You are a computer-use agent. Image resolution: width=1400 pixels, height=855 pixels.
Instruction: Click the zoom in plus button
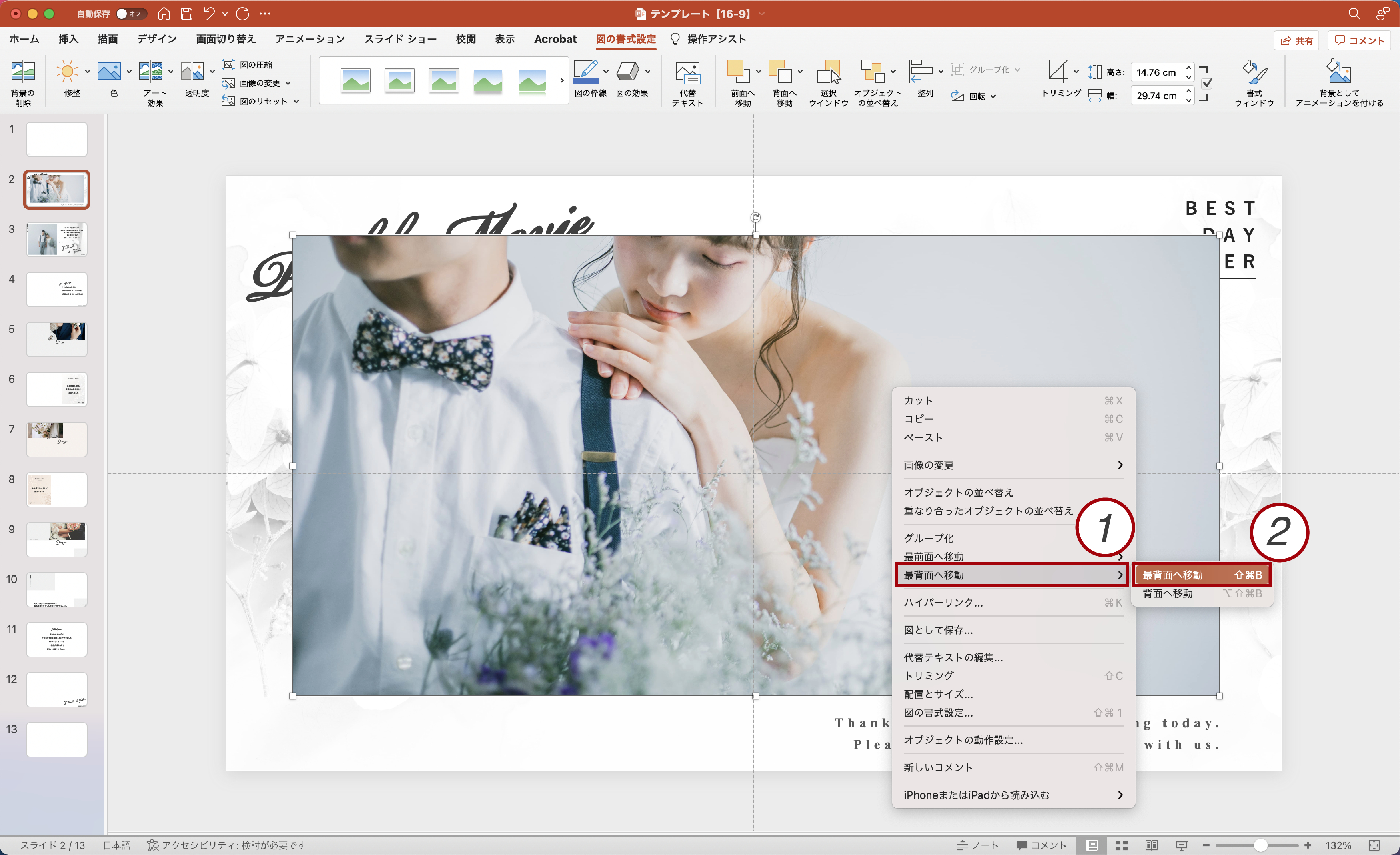click(1307, 845)
